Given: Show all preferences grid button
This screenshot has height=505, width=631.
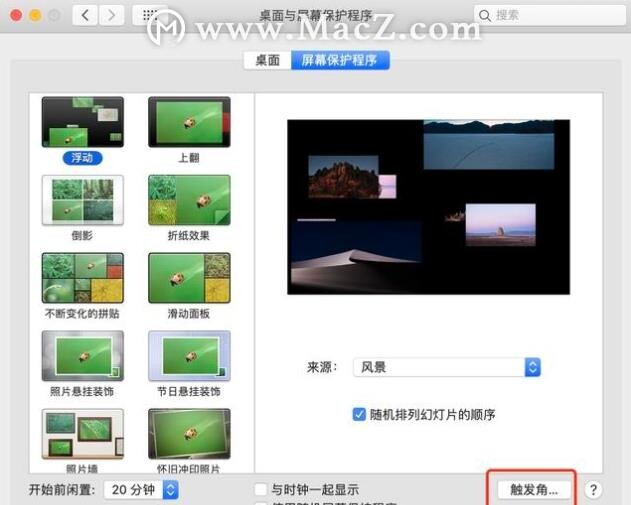Looking at the screenshot, I should tap(150, 15).
